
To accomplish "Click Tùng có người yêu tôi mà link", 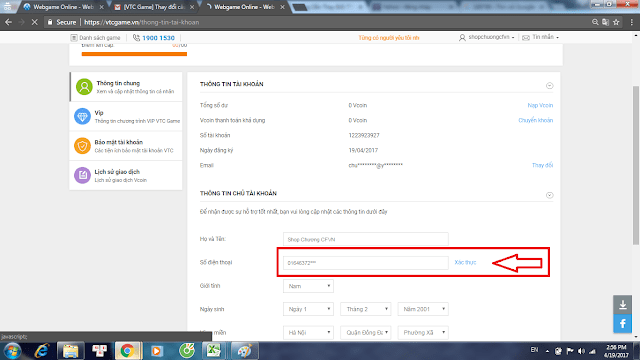I will coord(389,38).
